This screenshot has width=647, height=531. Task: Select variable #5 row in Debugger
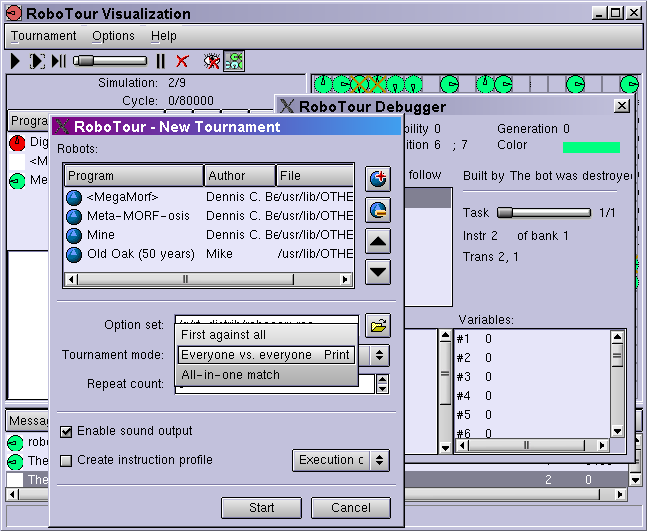tap(532, 415)
